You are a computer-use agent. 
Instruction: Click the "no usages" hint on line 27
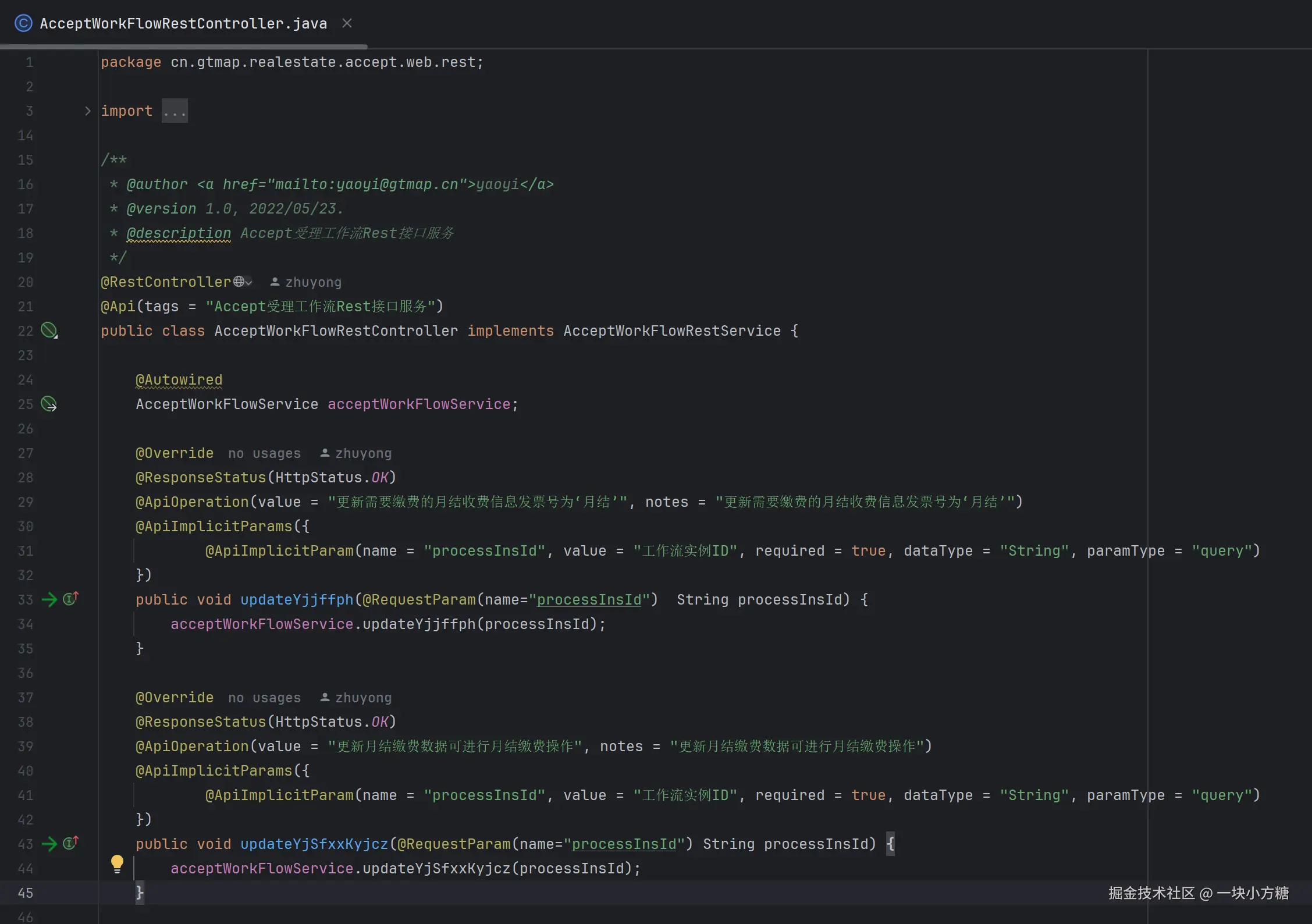pos(264,453)
